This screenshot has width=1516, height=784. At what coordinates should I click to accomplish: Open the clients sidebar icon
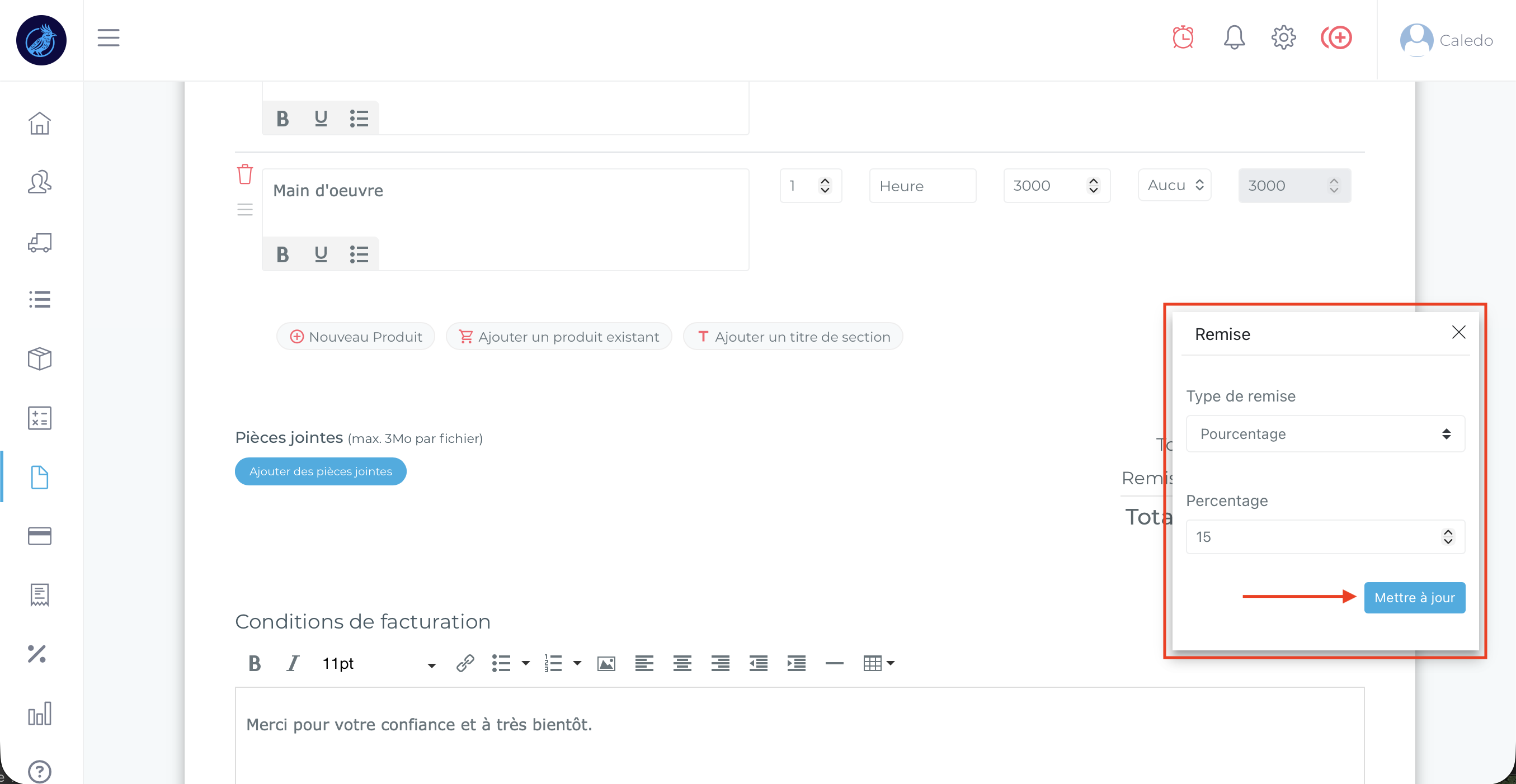click(x=39, y=182)
